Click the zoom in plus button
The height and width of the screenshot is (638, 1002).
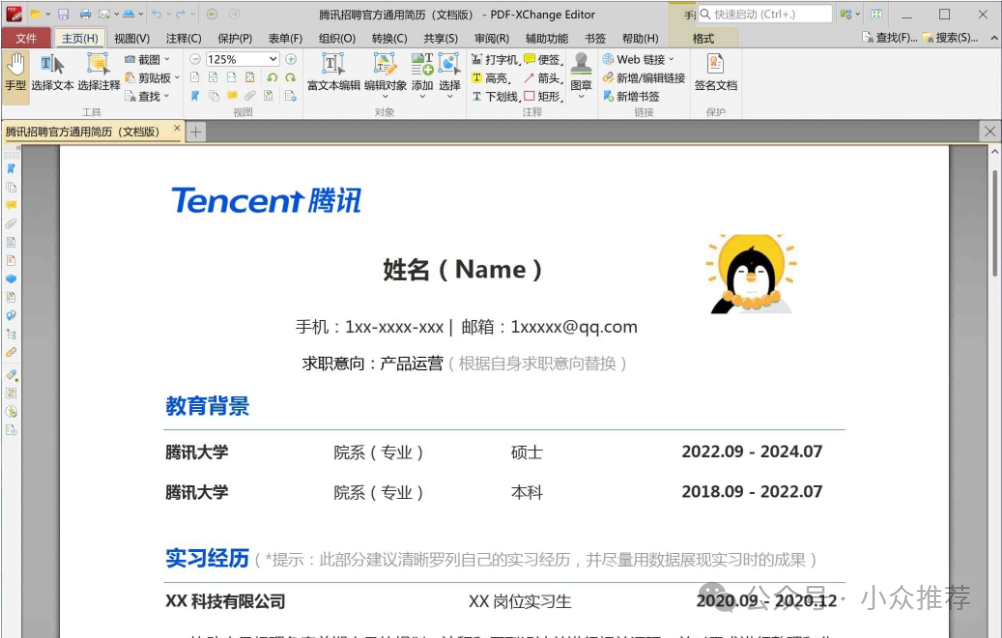(x=291, y=59)
